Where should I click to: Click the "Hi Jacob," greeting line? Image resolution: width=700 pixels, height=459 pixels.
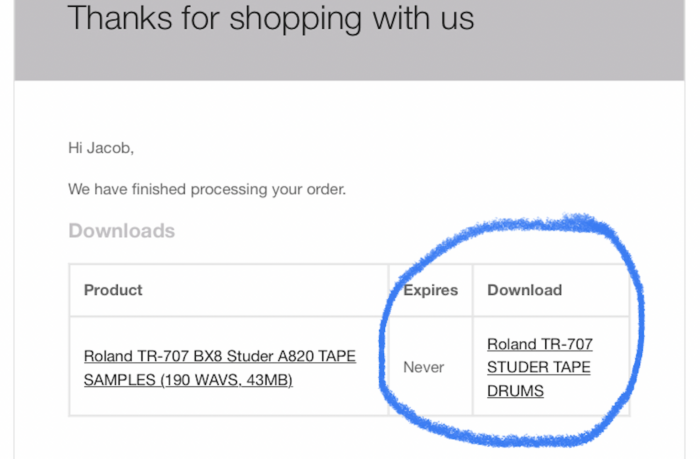[100, 148]
